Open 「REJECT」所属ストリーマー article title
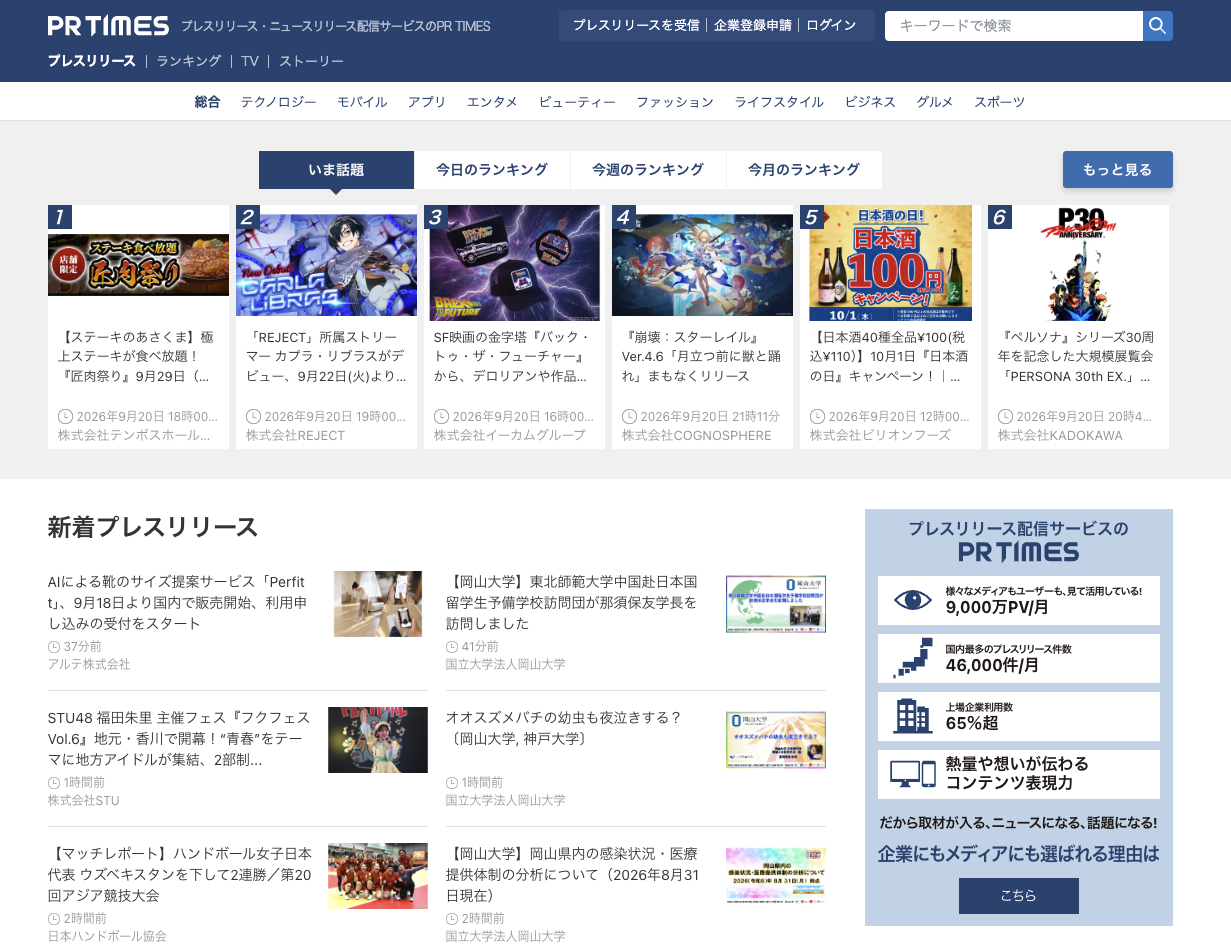Image resolution: width=1231 pixels, height=951 pixels. 326,357
